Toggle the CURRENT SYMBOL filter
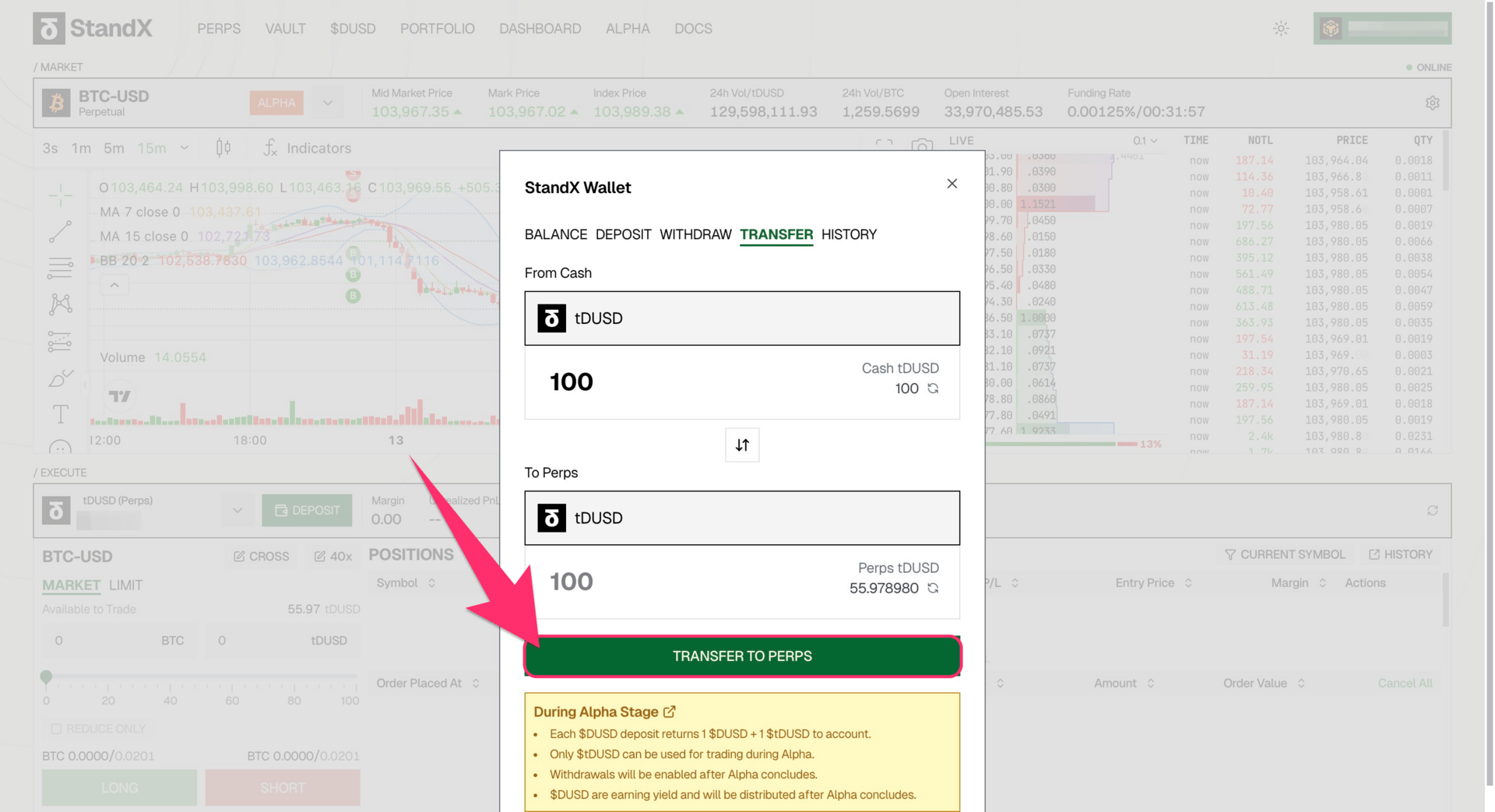This screenshot has height=812, width=1495. click(x=1285, y=554)
